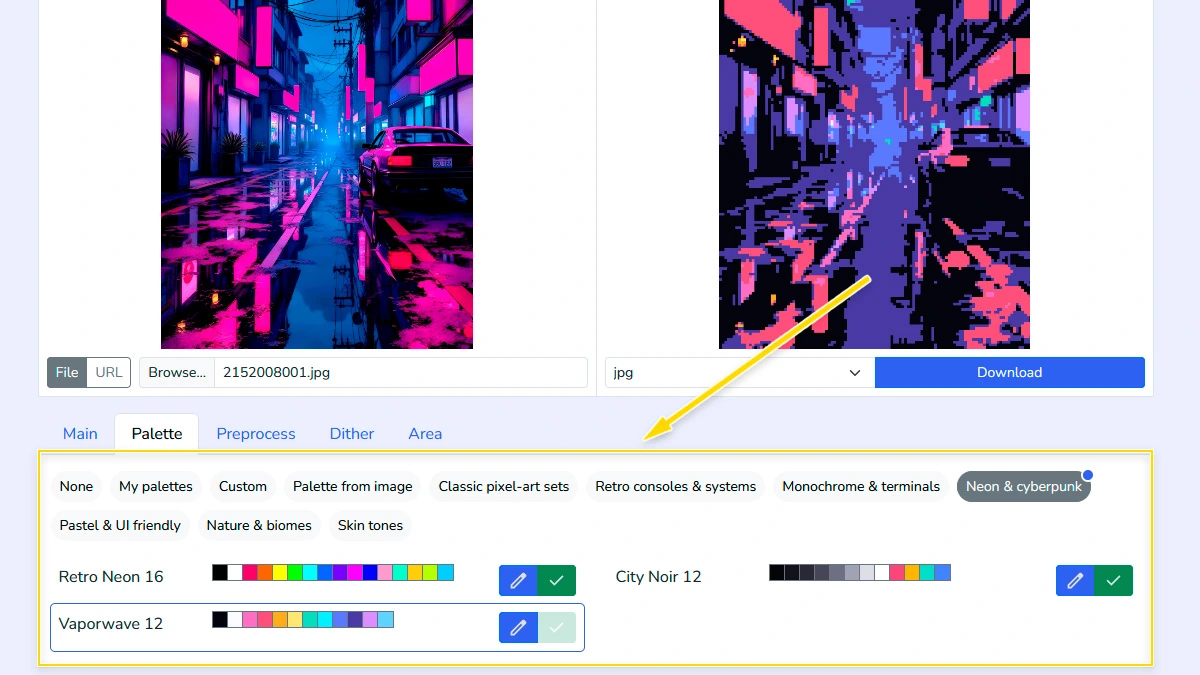This screenshot has height=675, width=1200.
Task: Open the Main tab
Action: coord(80,433)
